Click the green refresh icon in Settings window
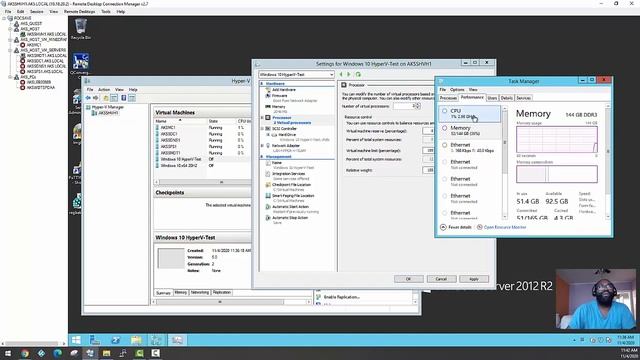 (358, 74)
